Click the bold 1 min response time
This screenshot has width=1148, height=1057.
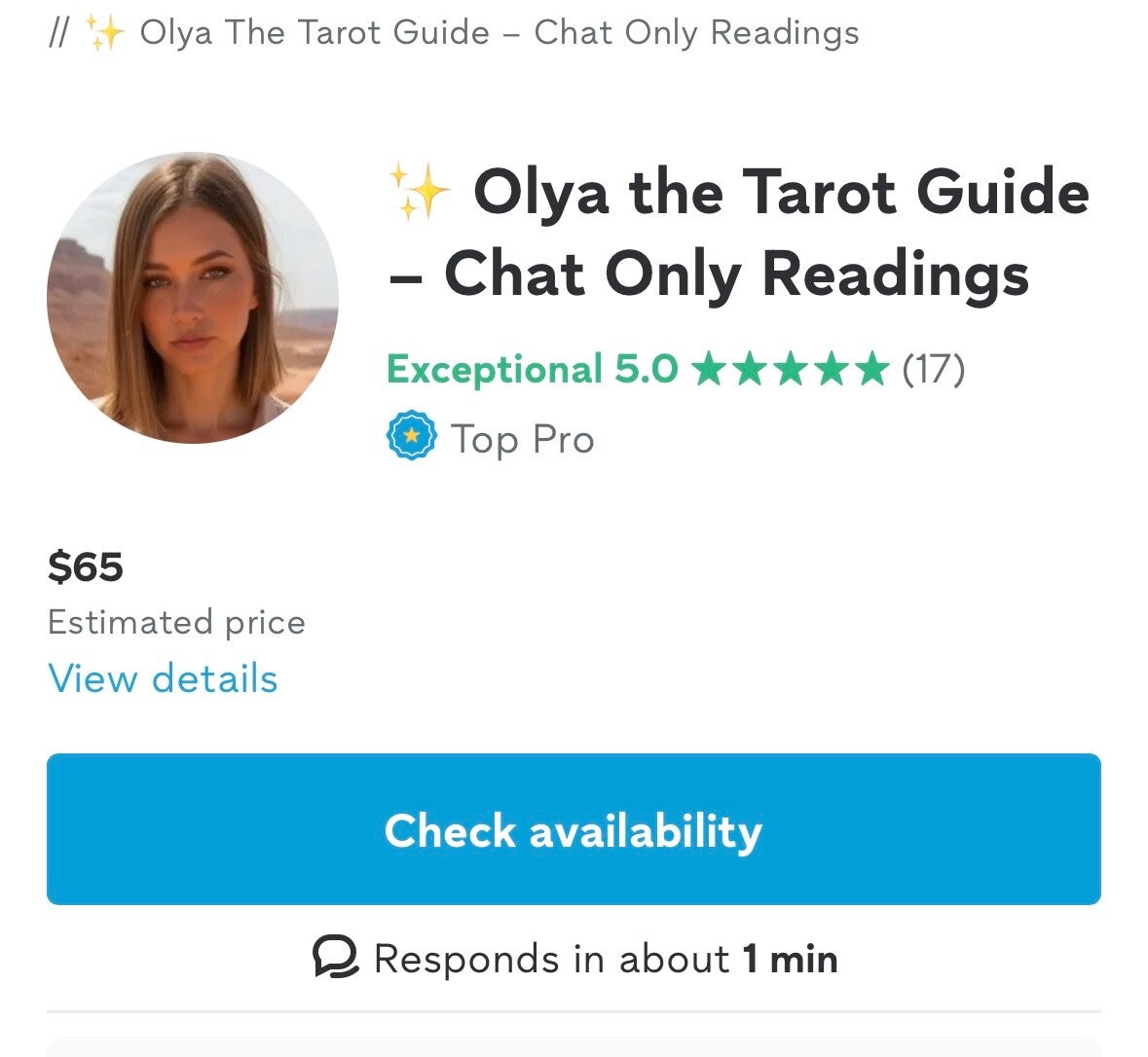click(790, 959)
